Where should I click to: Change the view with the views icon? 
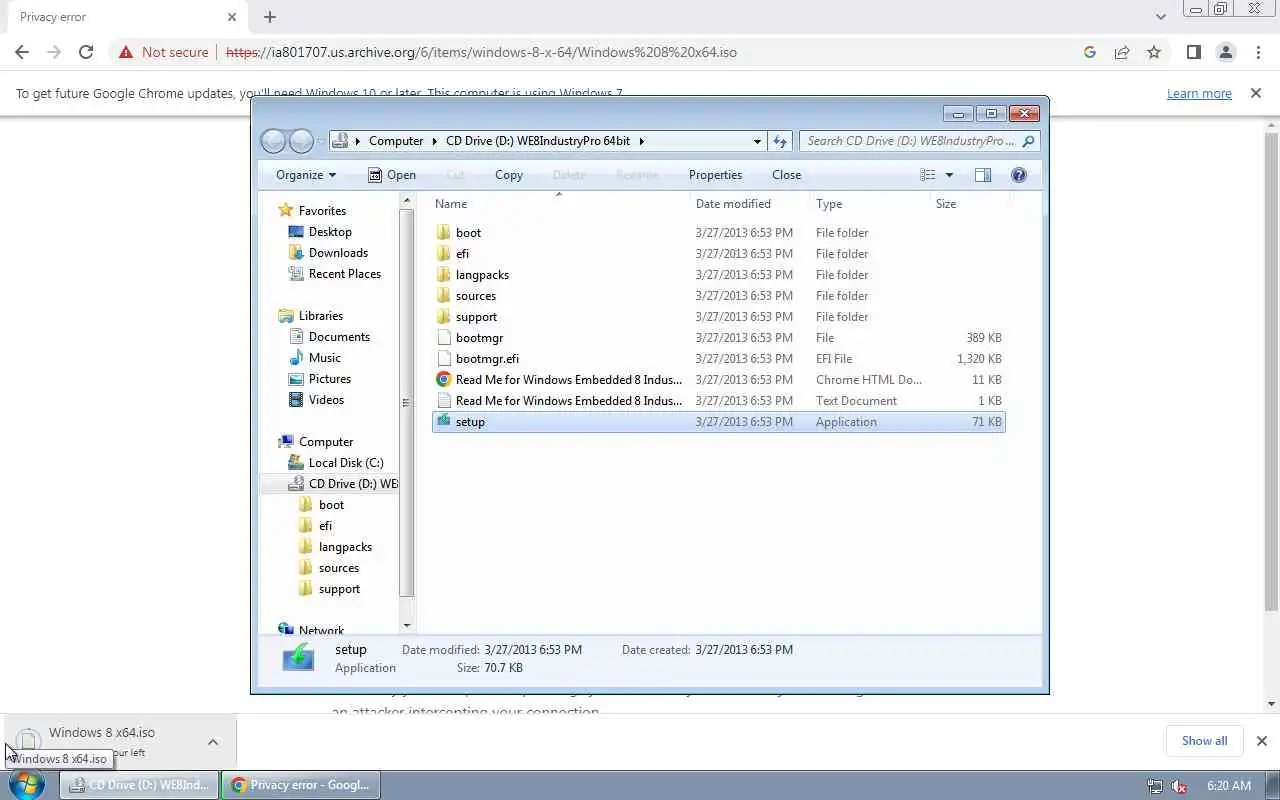928,175
